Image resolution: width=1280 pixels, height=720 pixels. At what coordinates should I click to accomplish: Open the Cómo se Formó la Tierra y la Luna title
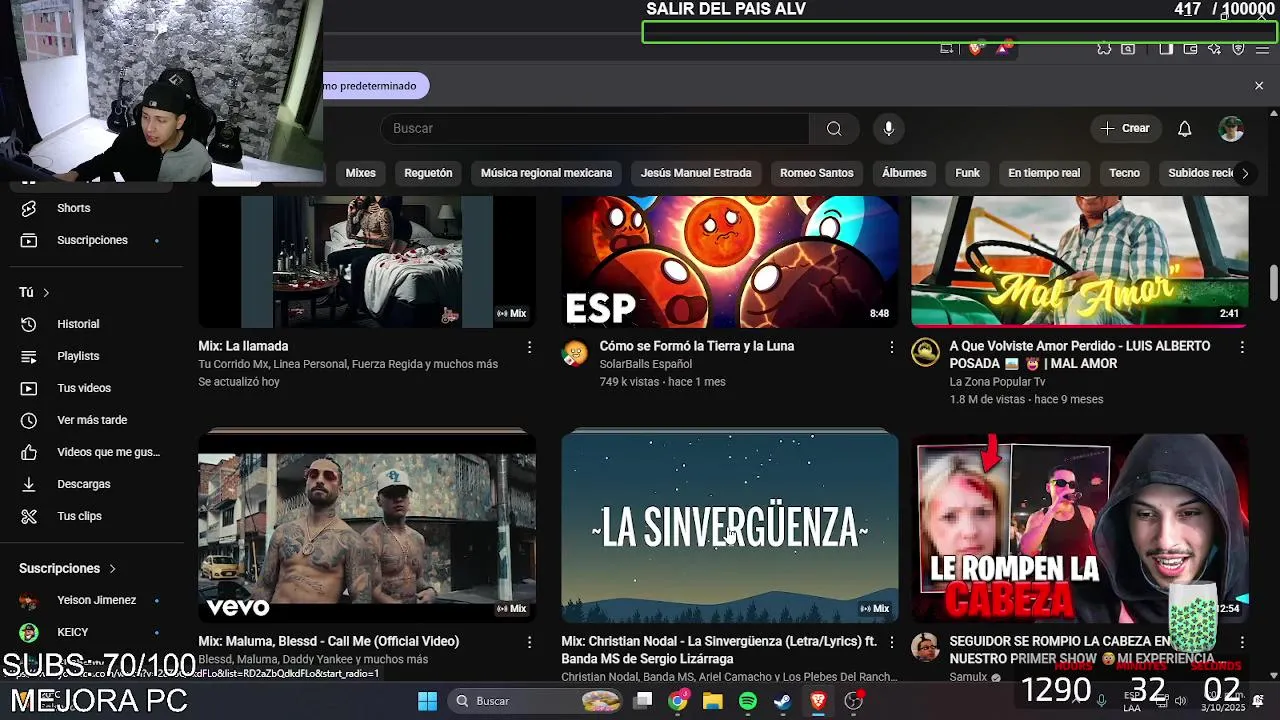click(696, 346)
